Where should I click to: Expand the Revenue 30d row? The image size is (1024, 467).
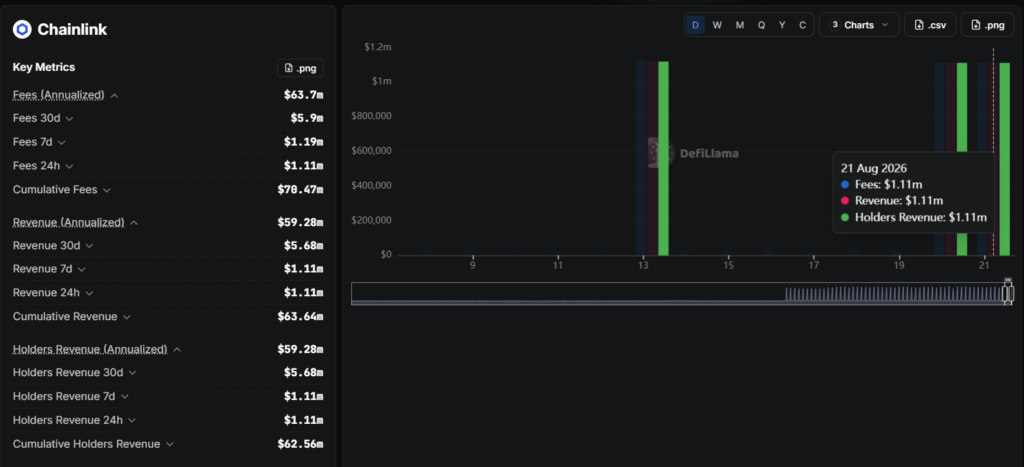coord(89,246)
